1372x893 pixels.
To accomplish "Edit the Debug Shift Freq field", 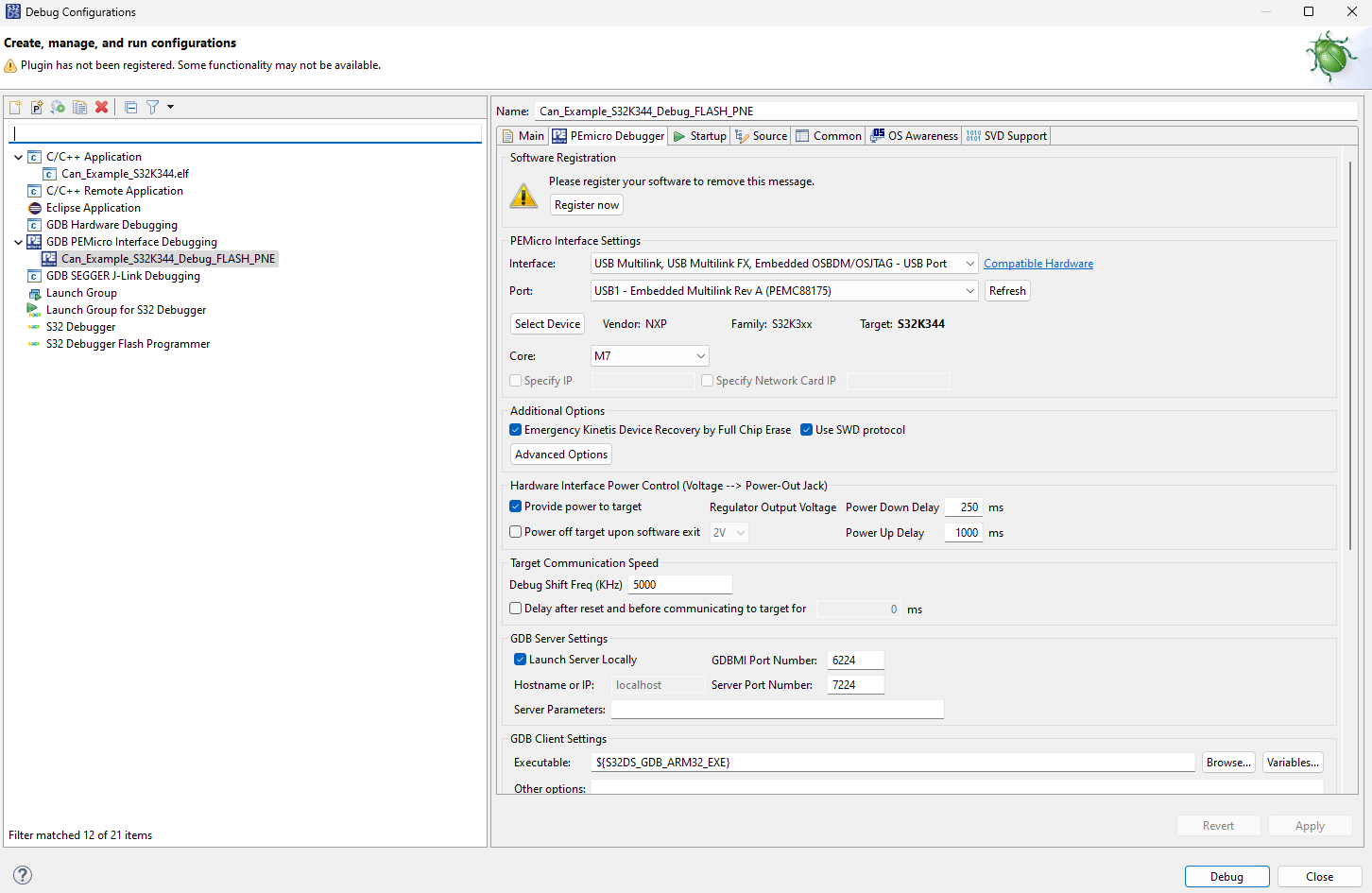I will [678, 584].
